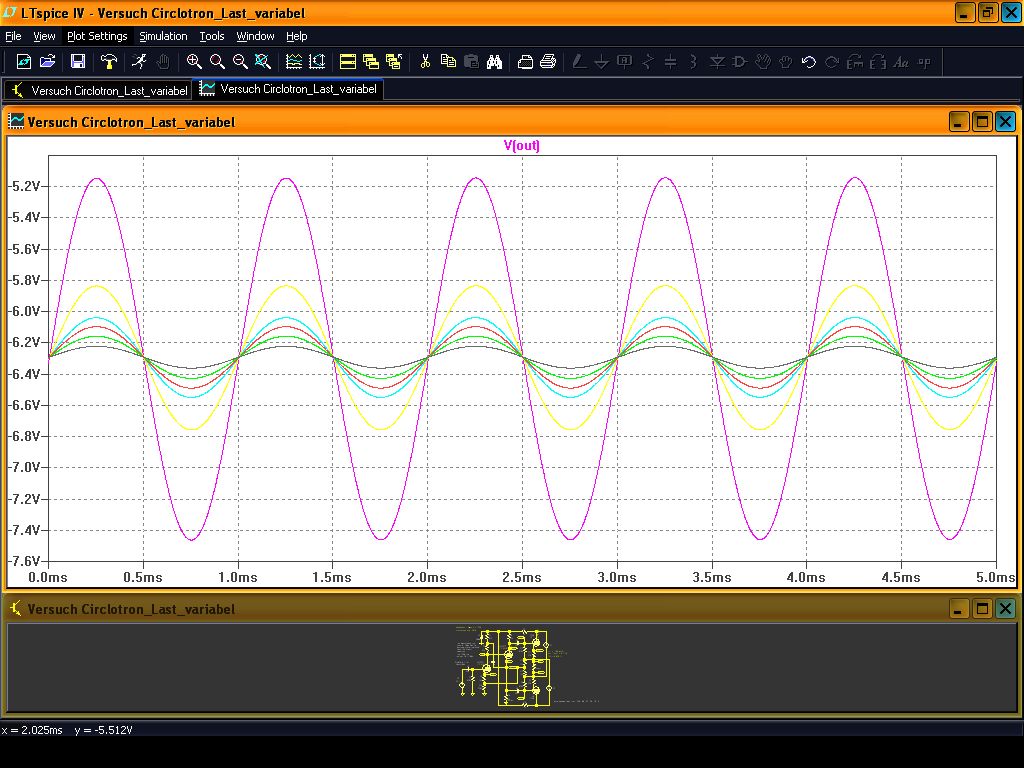1024x768 pixels.
Task: Switch to the schematic tab
Action: 98,90
